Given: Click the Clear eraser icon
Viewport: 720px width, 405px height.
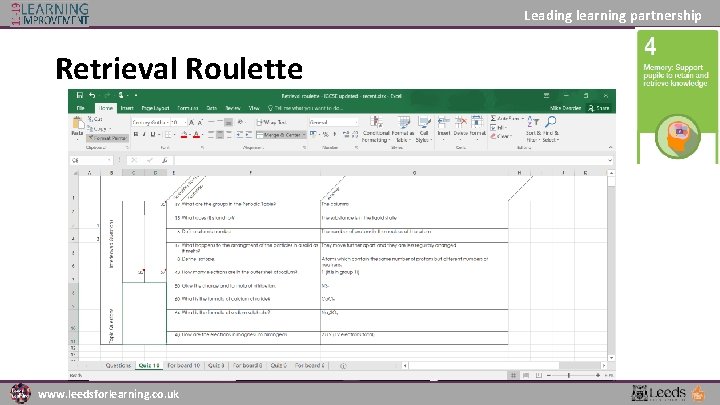Looking at the screenshot, I should pos(493,136).
